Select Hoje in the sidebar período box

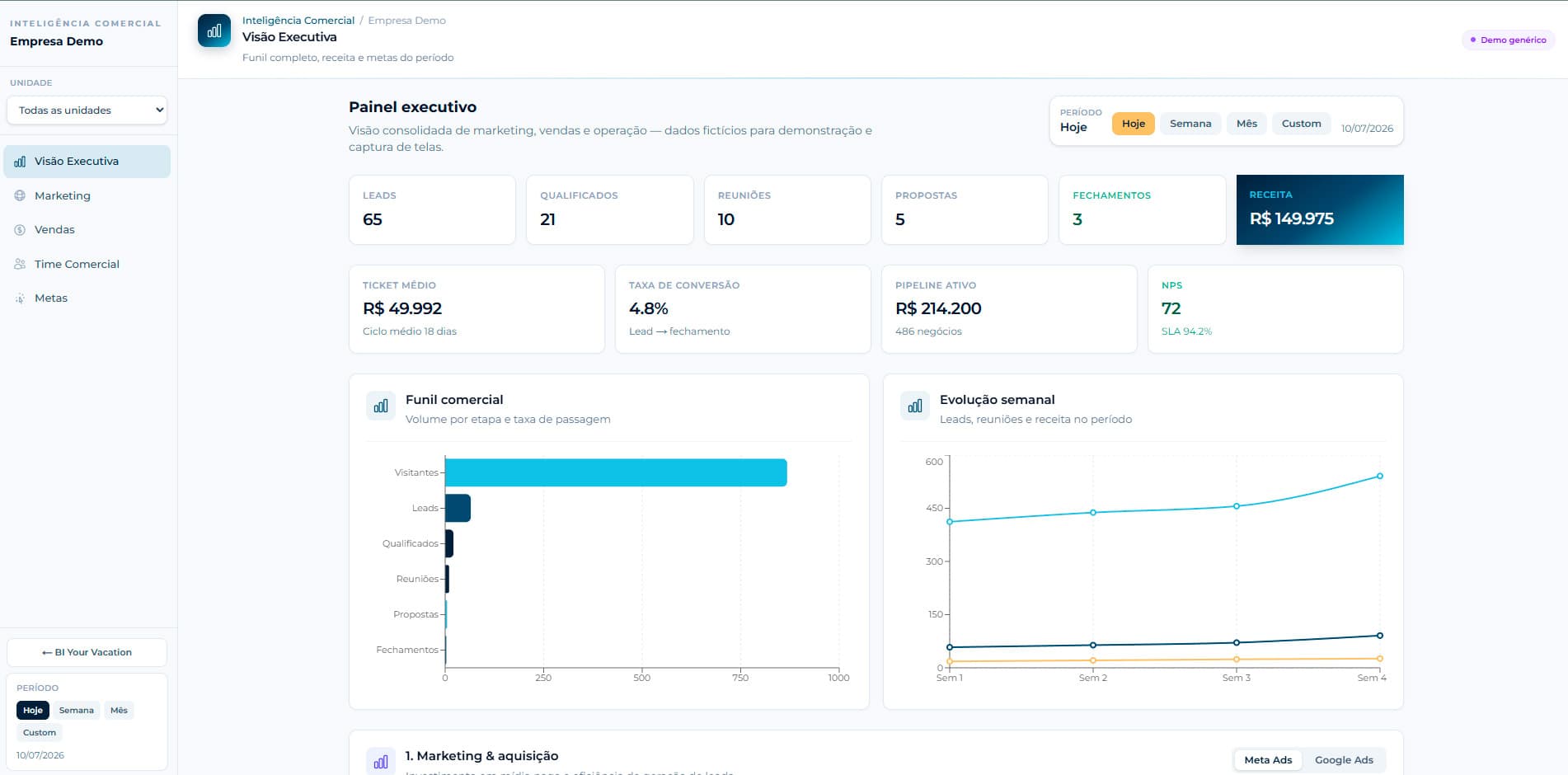(x=33, y=711)
